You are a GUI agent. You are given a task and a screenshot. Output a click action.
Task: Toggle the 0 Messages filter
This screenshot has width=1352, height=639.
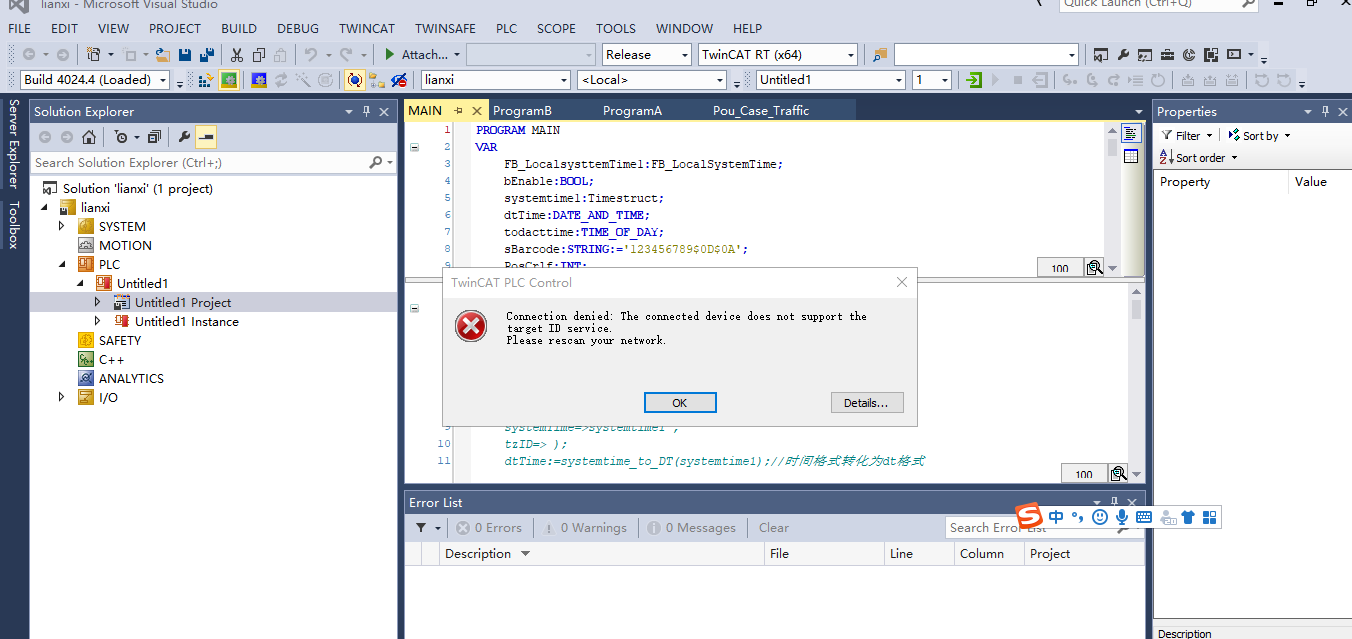pos(691,528)
